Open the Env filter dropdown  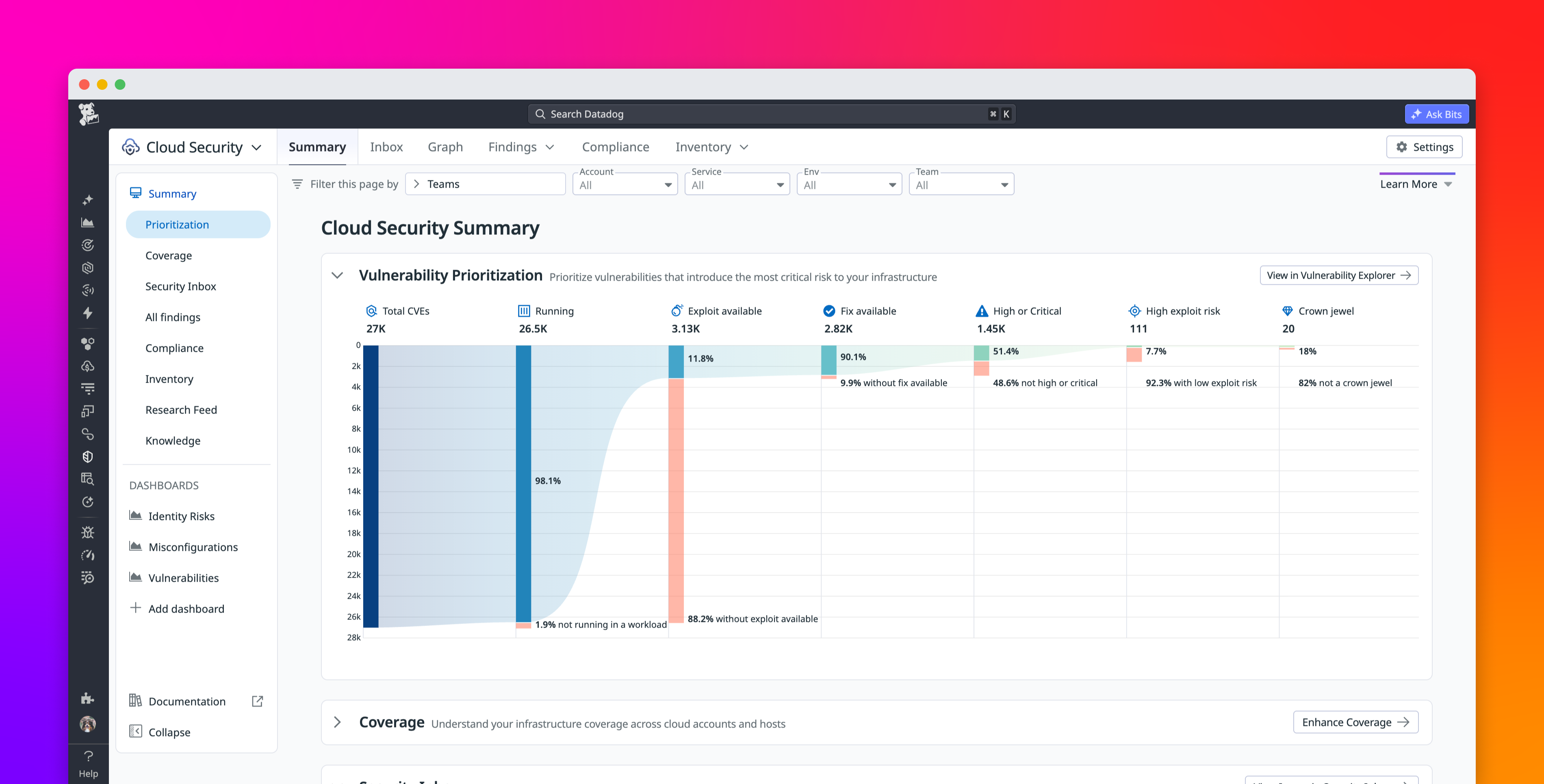[849, 184]
